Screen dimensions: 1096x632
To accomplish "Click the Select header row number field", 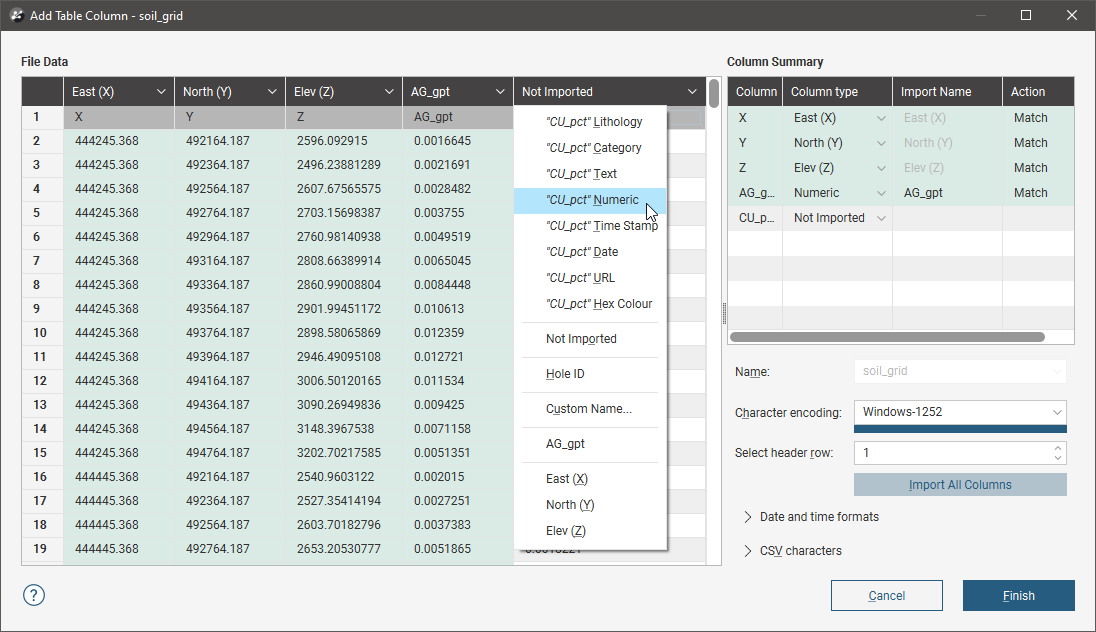I will click(x=950, y=453).
